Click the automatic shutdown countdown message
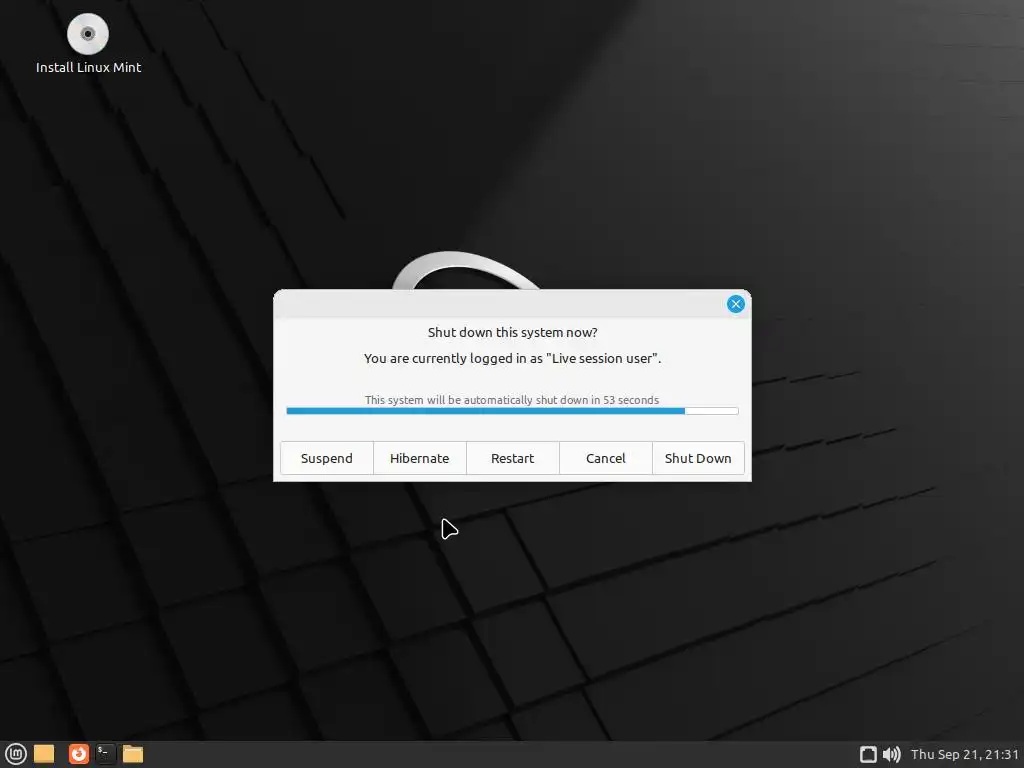 click(x=512, y=400)
